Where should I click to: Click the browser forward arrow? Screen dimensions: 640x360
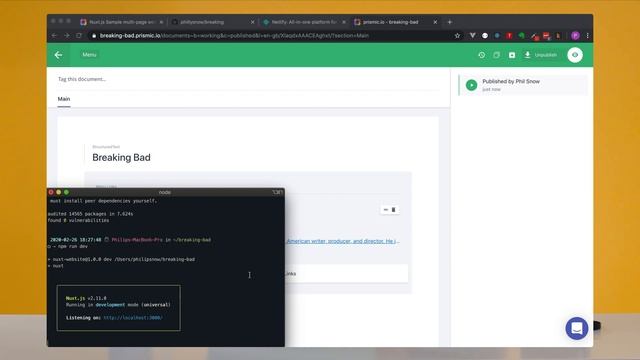click(67, 36)
